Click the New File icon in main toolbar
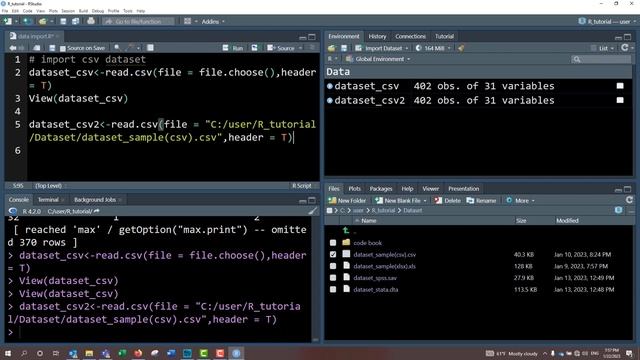This screenshot has height=360, width=640. (x=7, y=21)
